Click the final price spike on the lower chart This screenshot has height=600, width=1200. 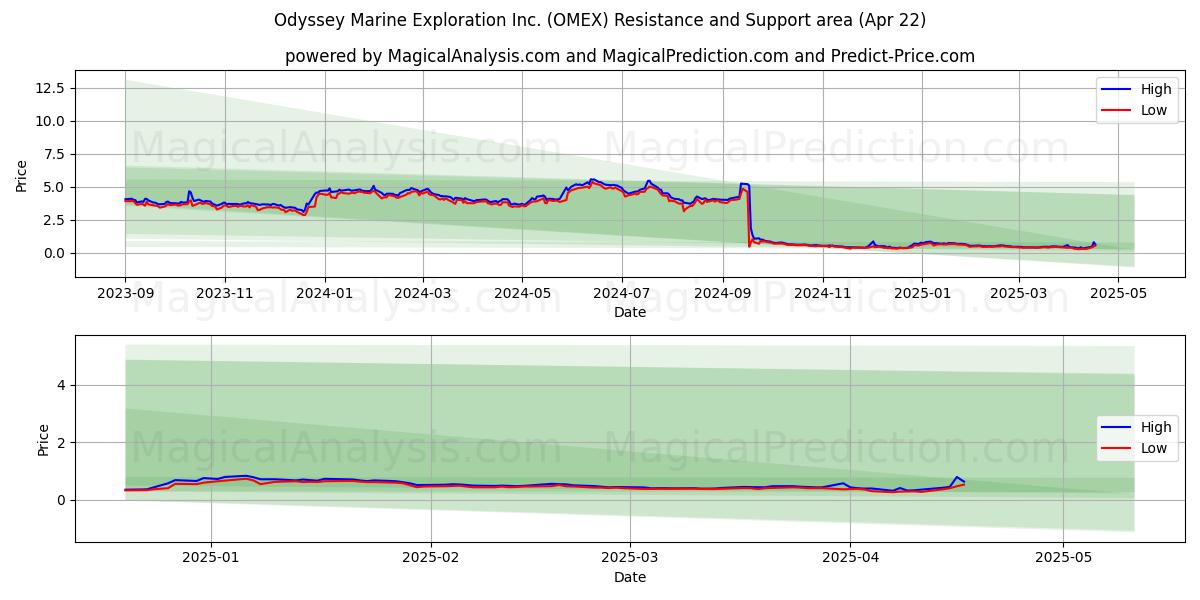tap(957, 478)
